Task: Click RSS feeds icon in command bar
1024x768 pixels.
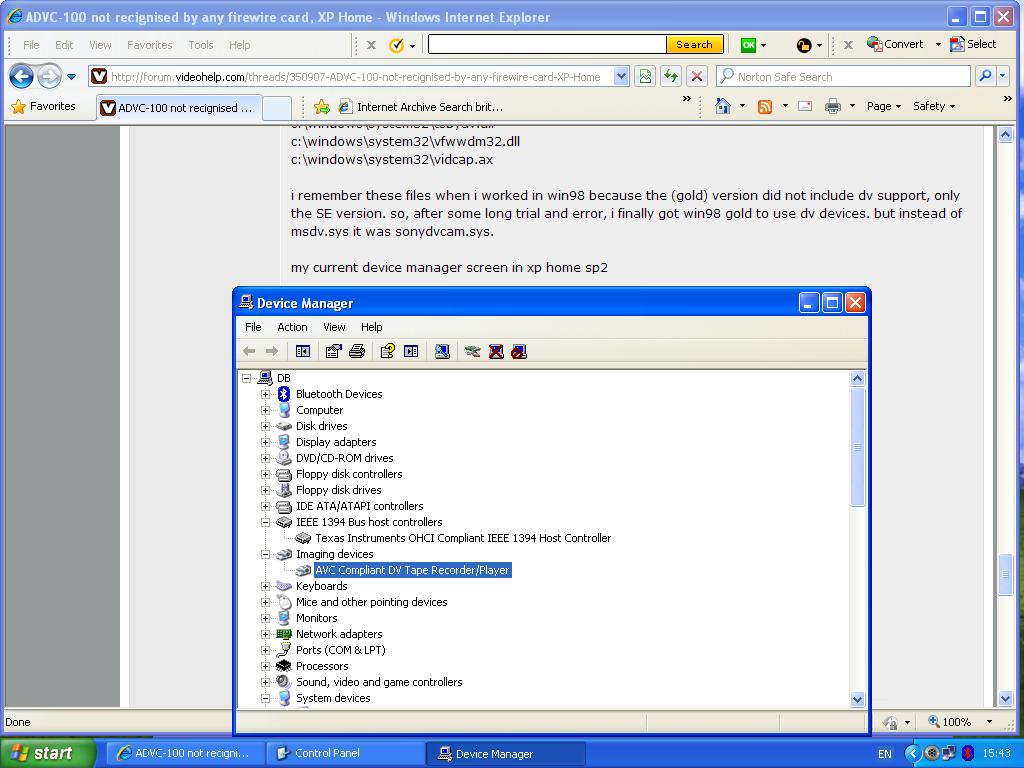Action: pos(765,106)
